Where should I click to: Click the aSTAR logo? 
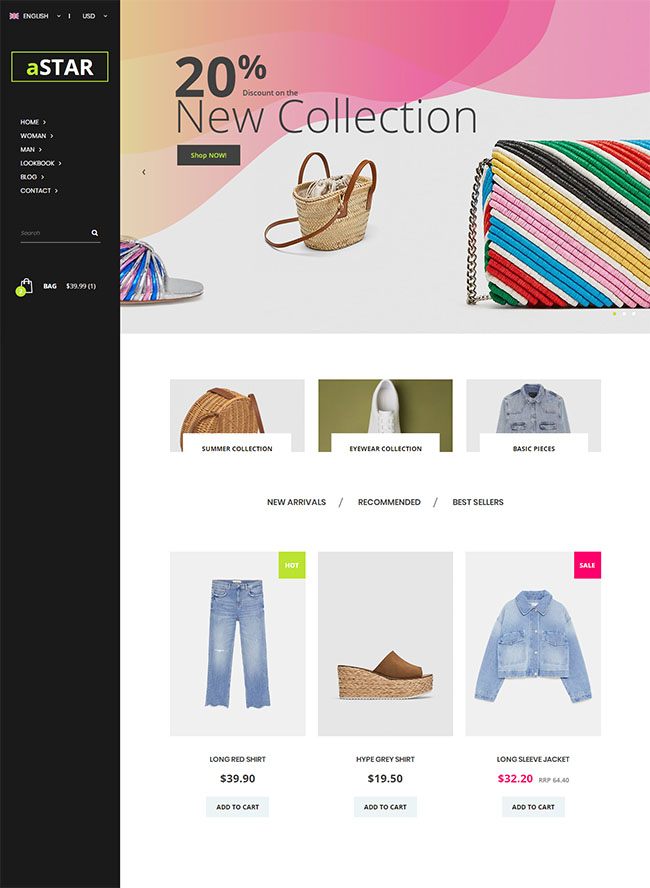[x=60, y=68]
